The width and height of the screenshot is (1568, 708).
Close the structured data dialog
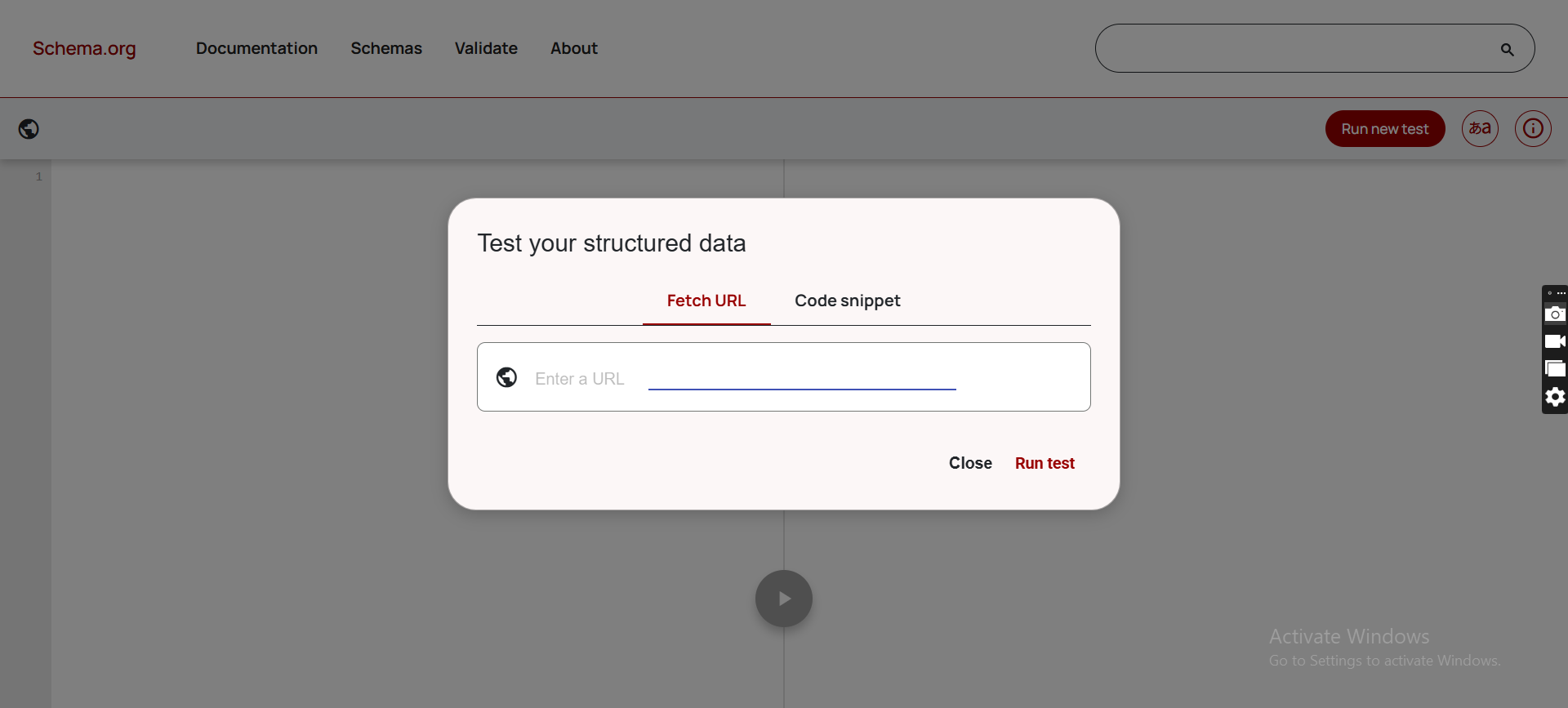(x=970, y=463)
